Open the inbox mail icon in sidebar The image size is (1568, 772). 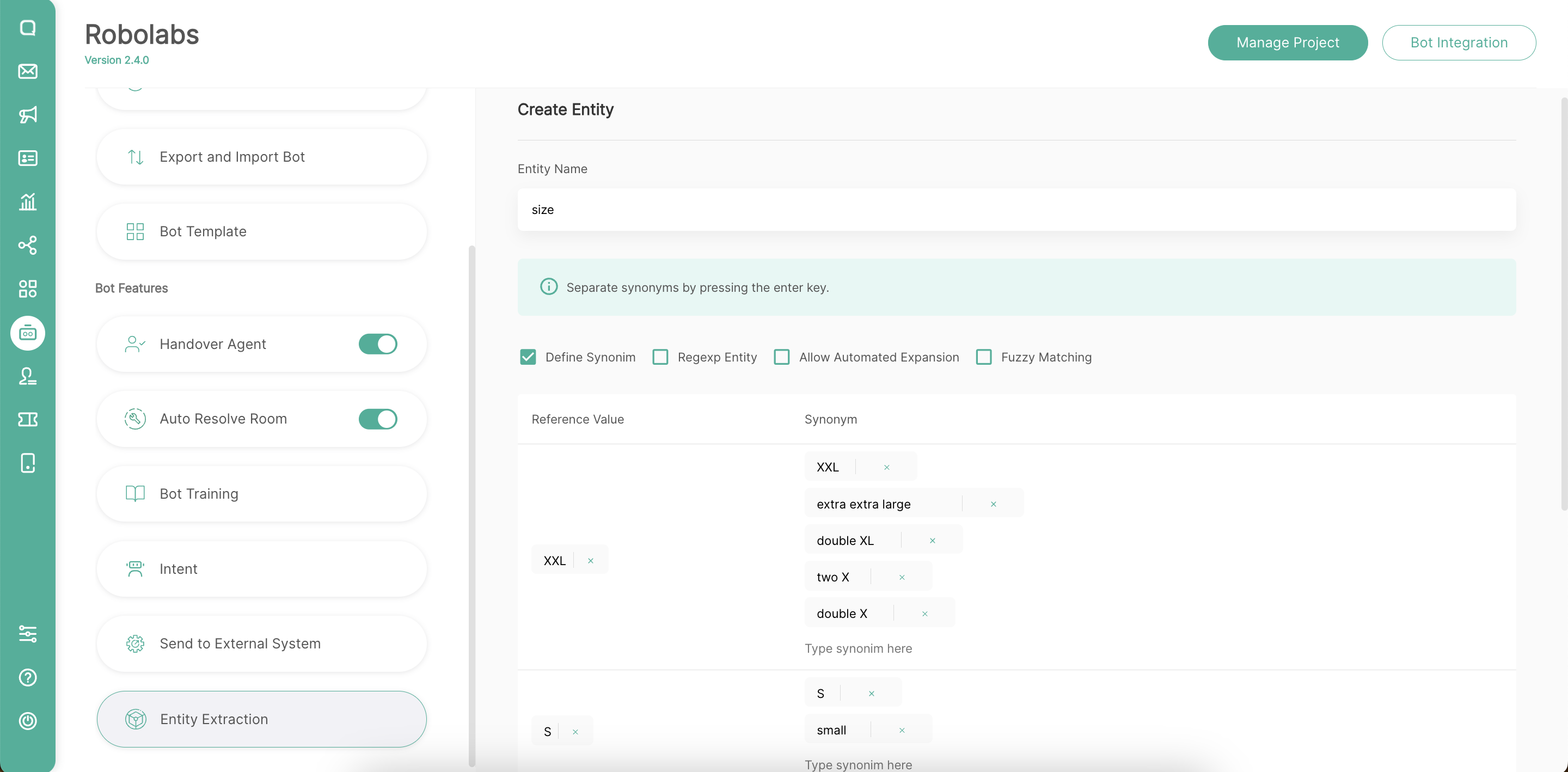[x=27, y=71]
